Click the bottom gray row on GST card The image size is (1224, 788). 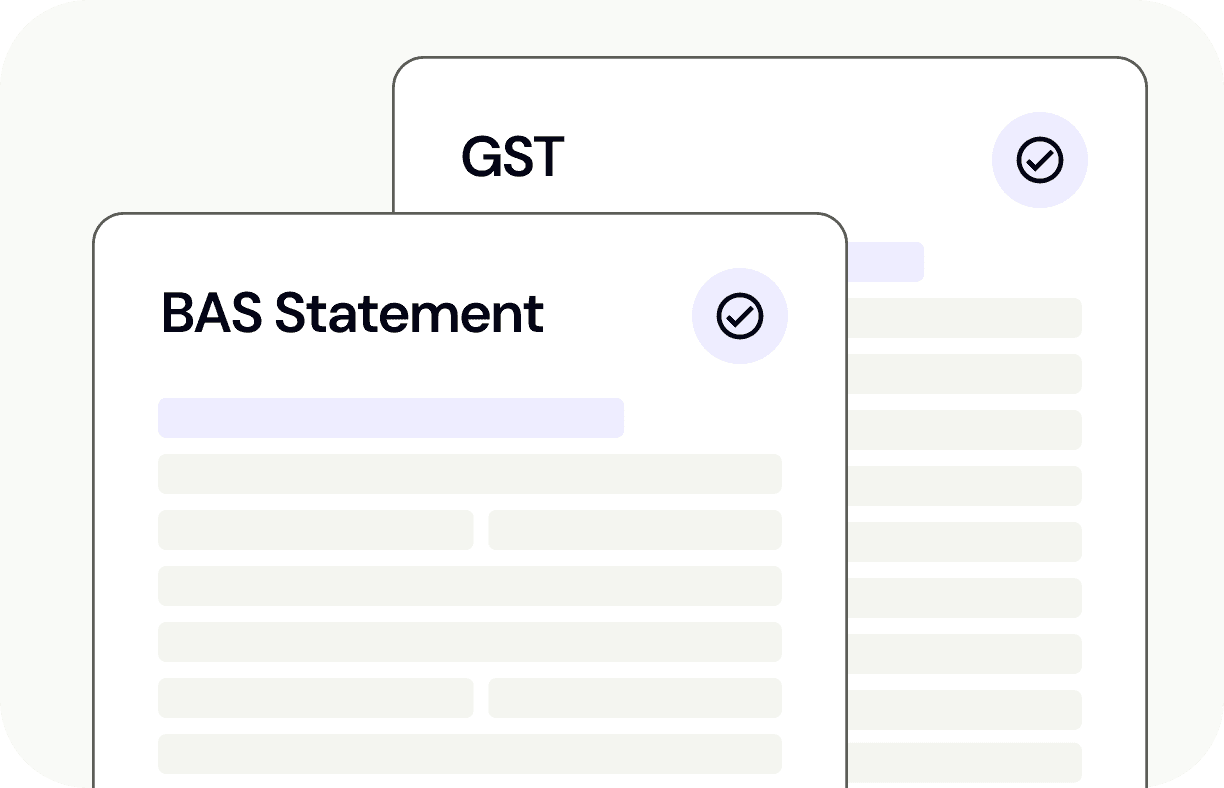[x=964, y=762]
